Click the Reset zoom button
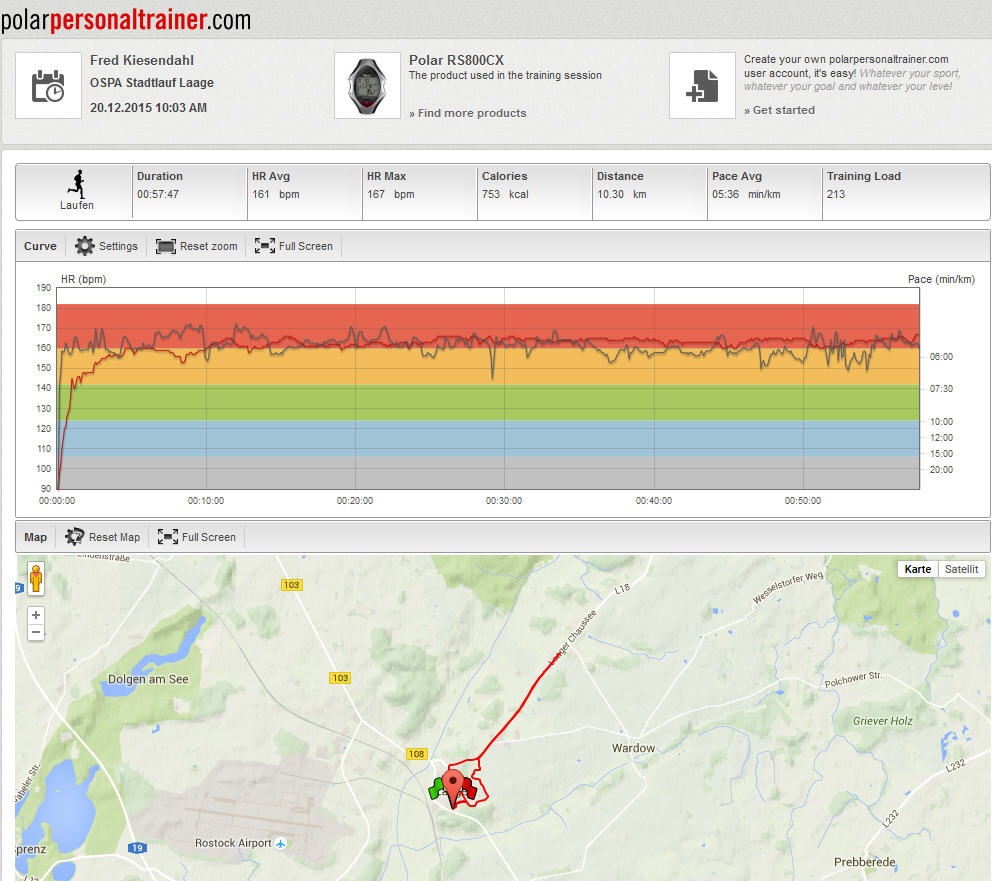 click(197, 246)
